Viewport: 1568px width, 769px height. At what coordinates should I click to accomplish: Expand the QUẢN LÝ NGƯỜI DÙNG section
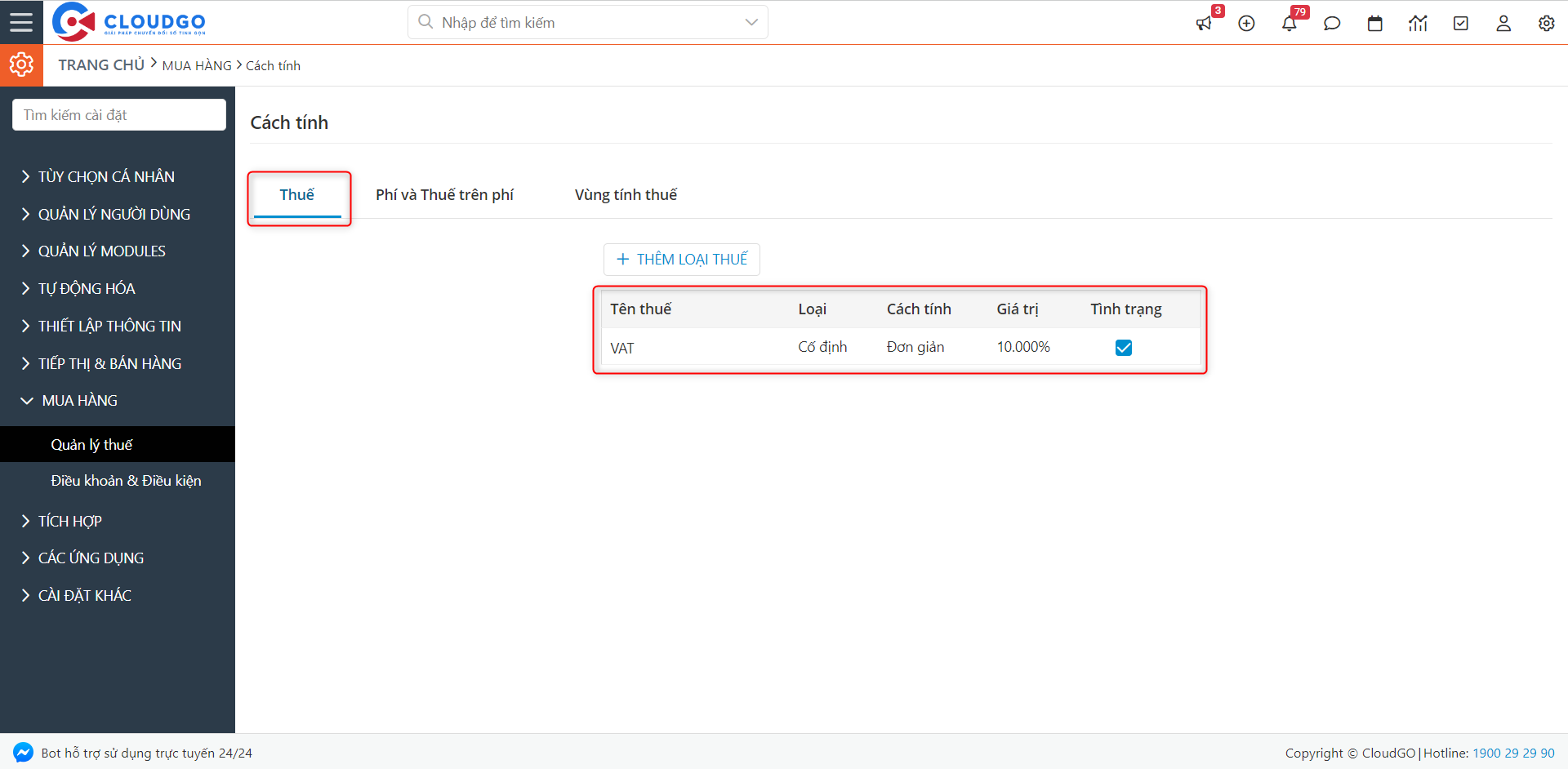(x=114, y=214)
